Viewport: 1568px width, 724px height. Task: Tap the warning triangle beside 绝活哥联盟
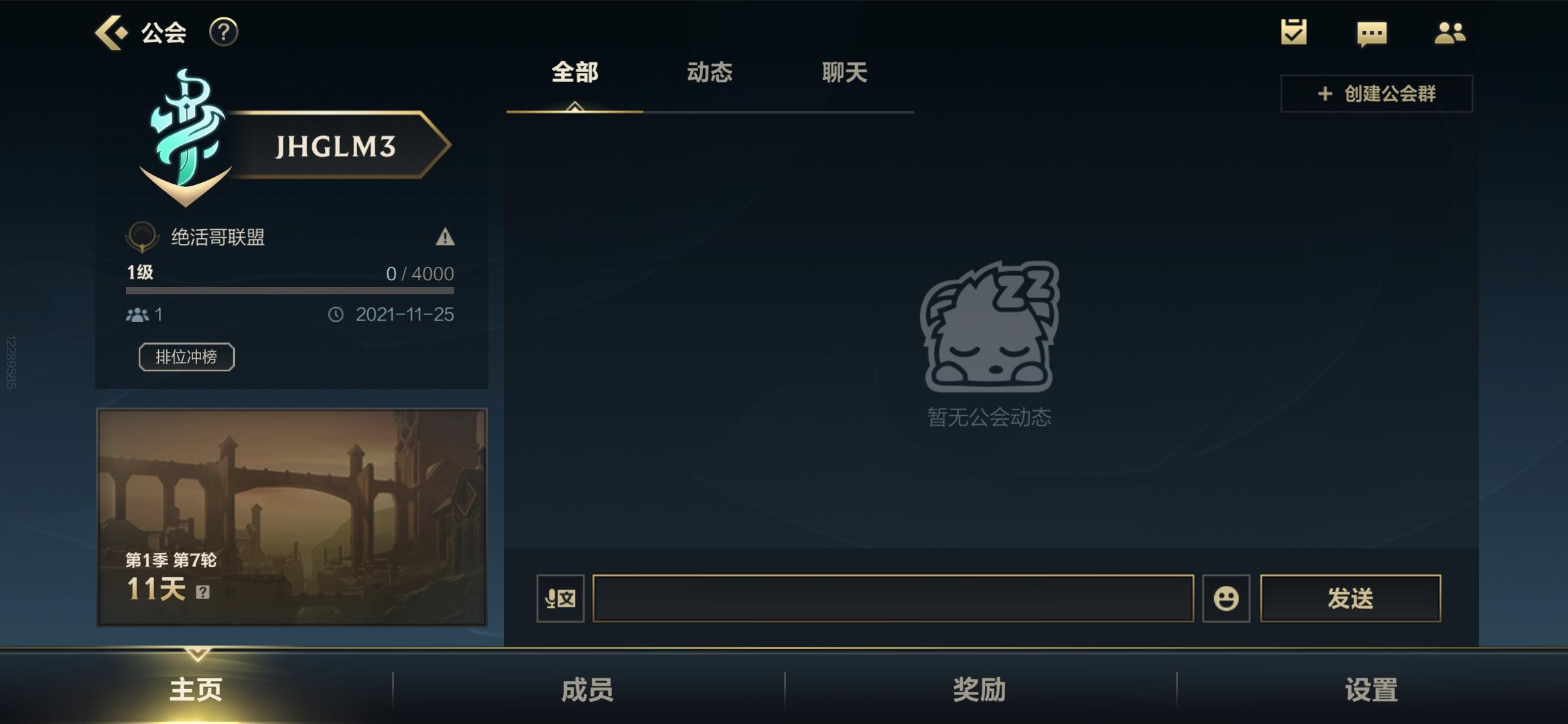(x=445, y=237)
